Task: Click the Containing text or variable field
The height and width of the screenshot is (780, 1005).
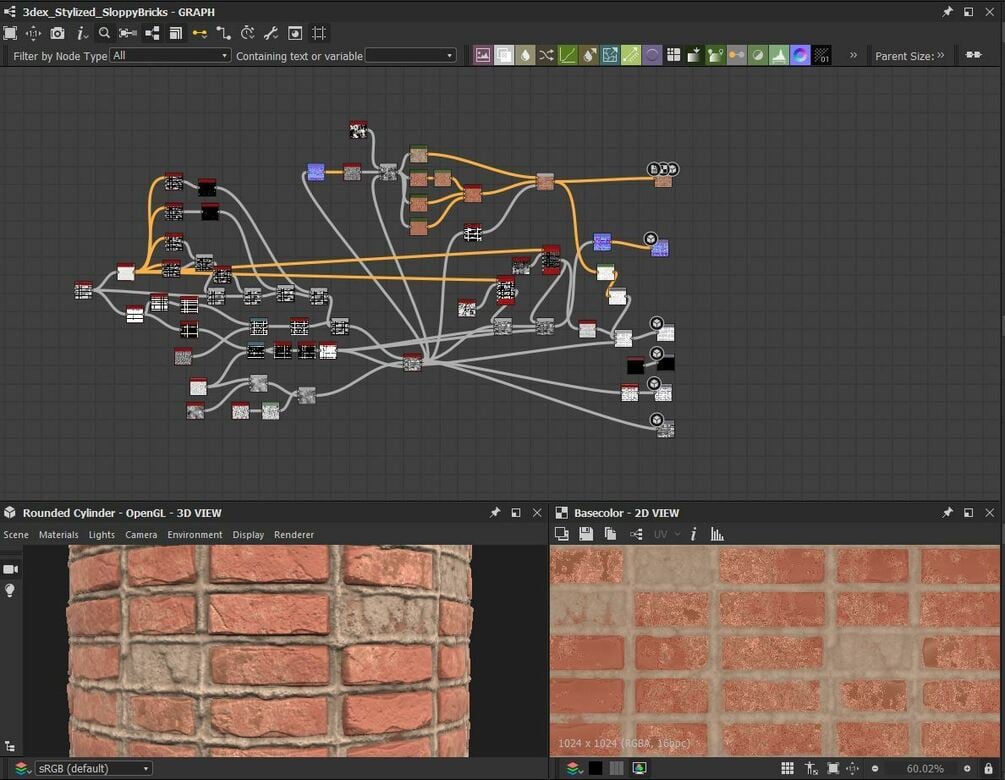Action: (410, 56)
